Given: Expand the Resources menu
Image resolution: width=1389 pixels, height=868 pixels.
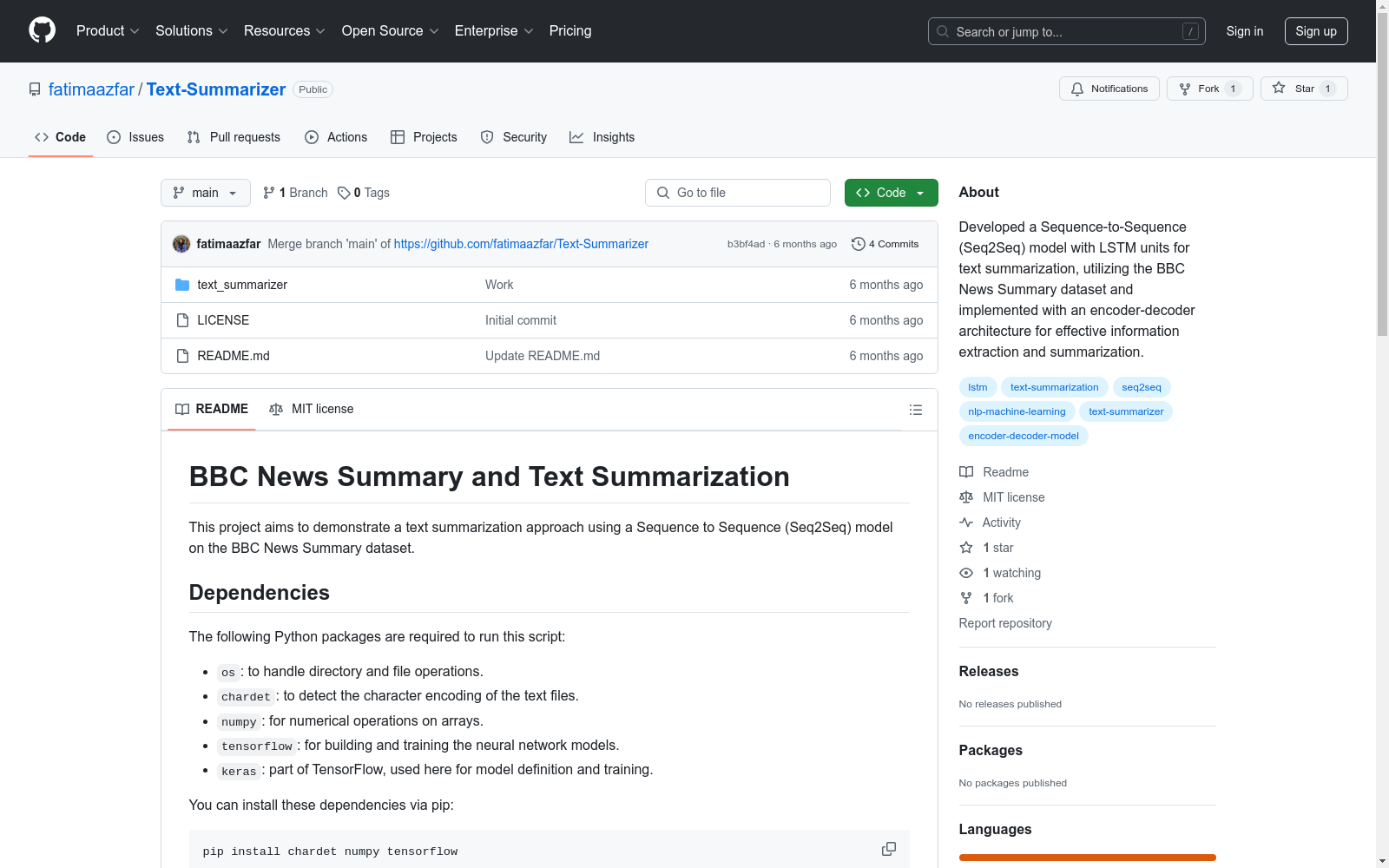Looking at the screenshot, I should coord(285,31).
